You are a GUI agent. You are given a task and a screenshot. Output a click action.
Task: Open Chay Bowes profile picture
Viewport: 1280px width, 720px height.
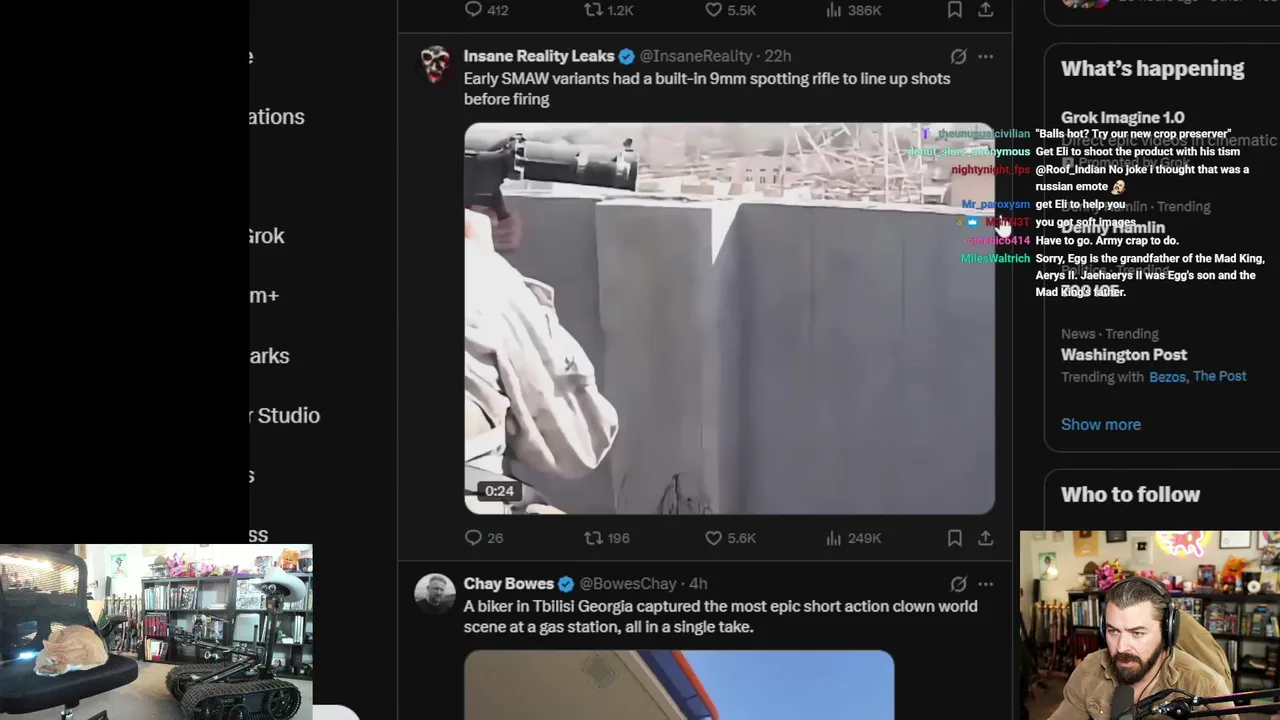tap(435, 592)
